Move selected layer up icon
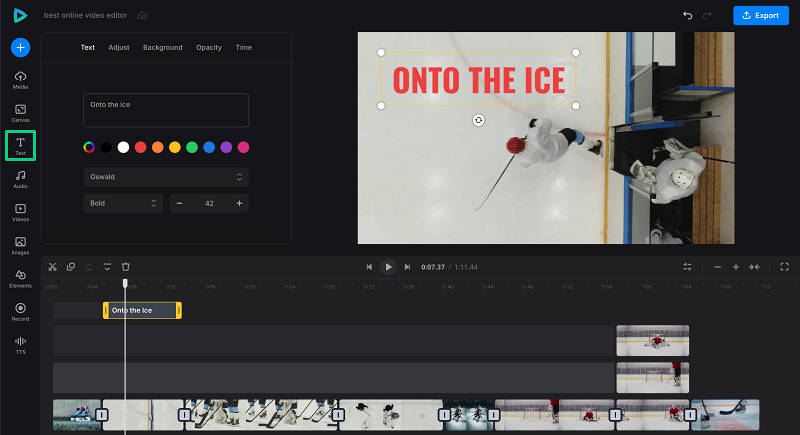Image resolution: width=800 pixels, height=435 pixels. [89, 267]
